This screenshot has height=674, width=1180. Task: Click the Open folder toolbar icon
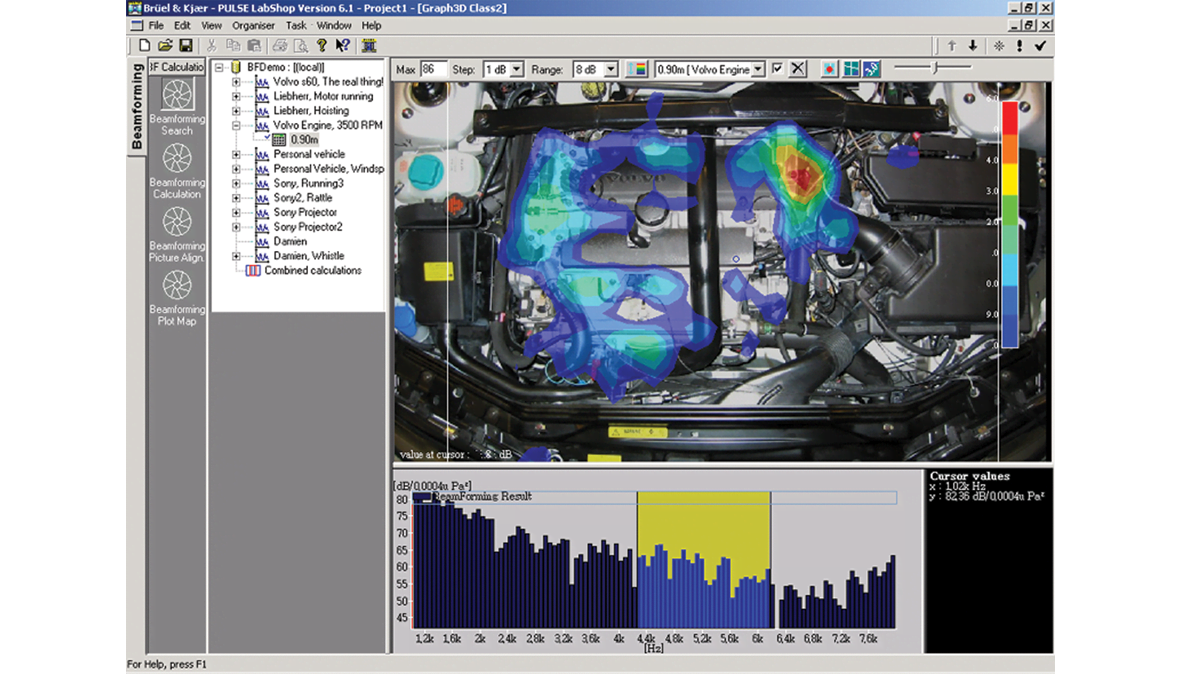click(x=165, y=46)
